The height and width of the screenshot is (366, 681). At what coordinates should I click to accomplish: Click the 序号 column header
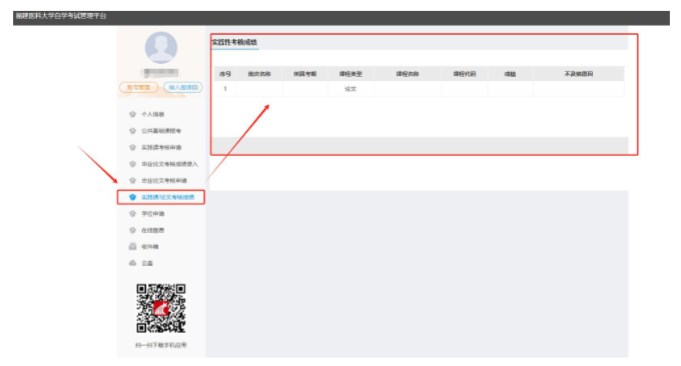coord(225,74)
